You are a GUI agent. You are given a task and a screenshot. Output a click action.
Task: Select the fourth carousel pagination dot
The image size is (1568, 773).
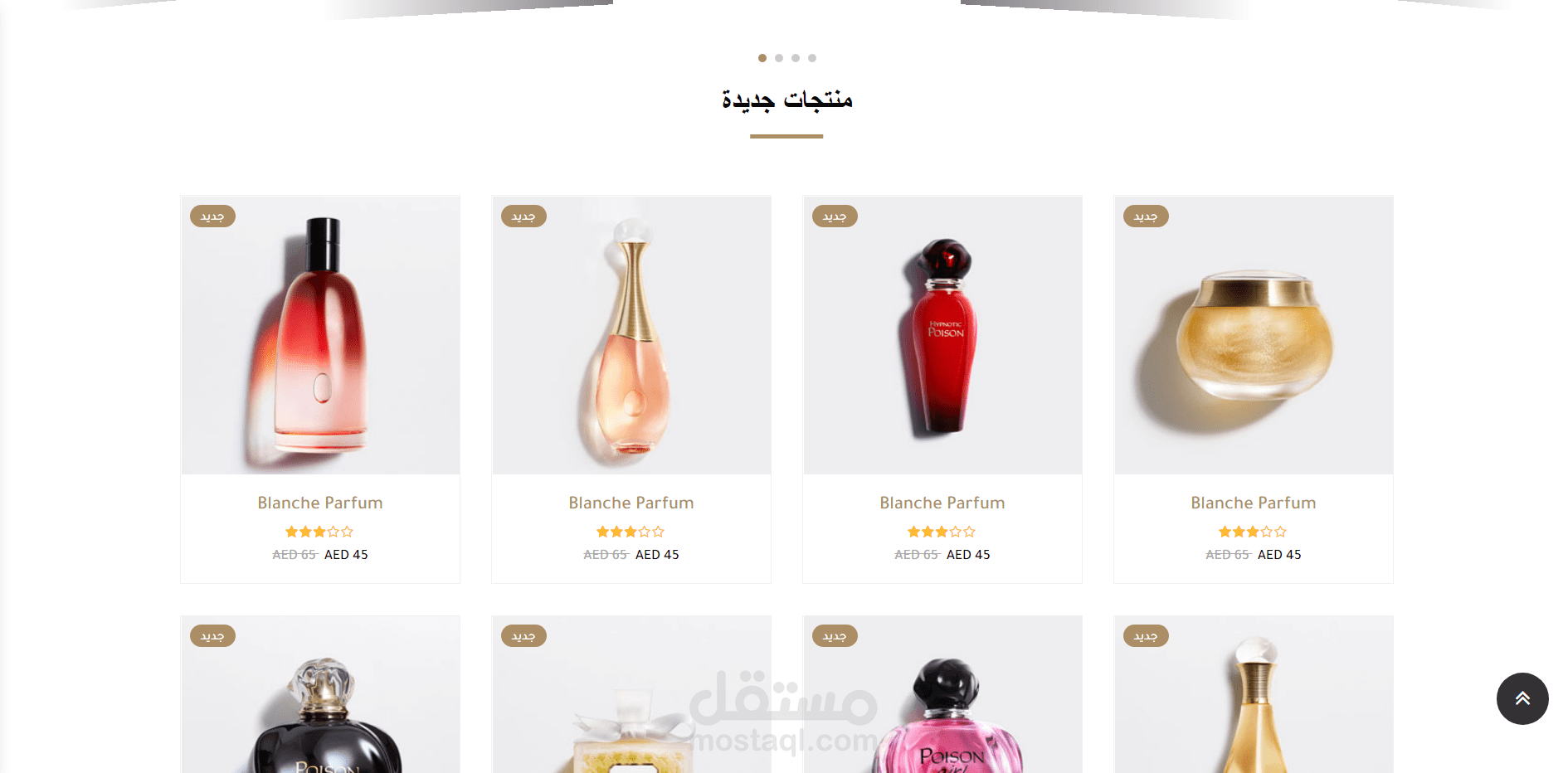[x=812, y=58]
